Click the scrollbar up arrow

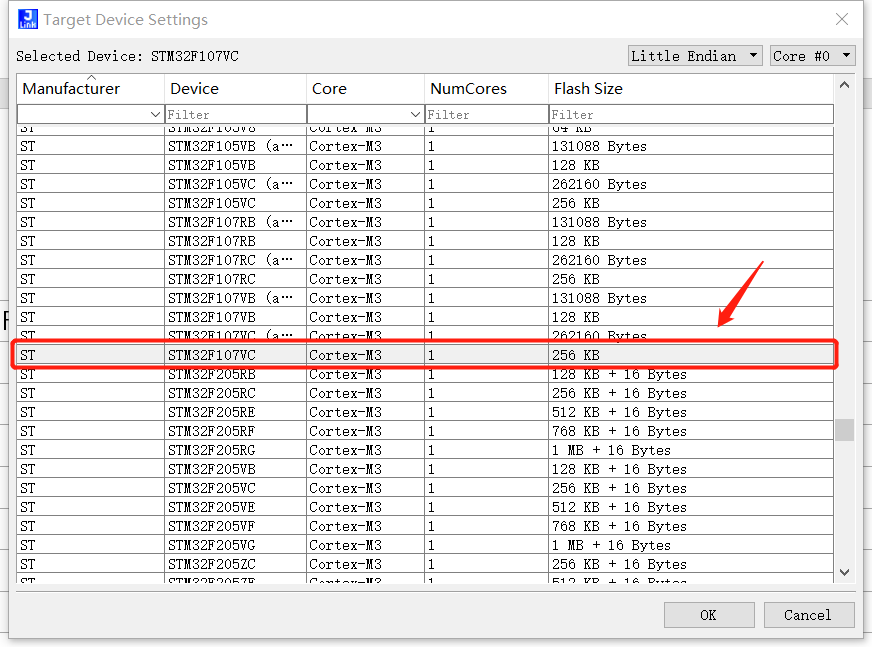844,85
